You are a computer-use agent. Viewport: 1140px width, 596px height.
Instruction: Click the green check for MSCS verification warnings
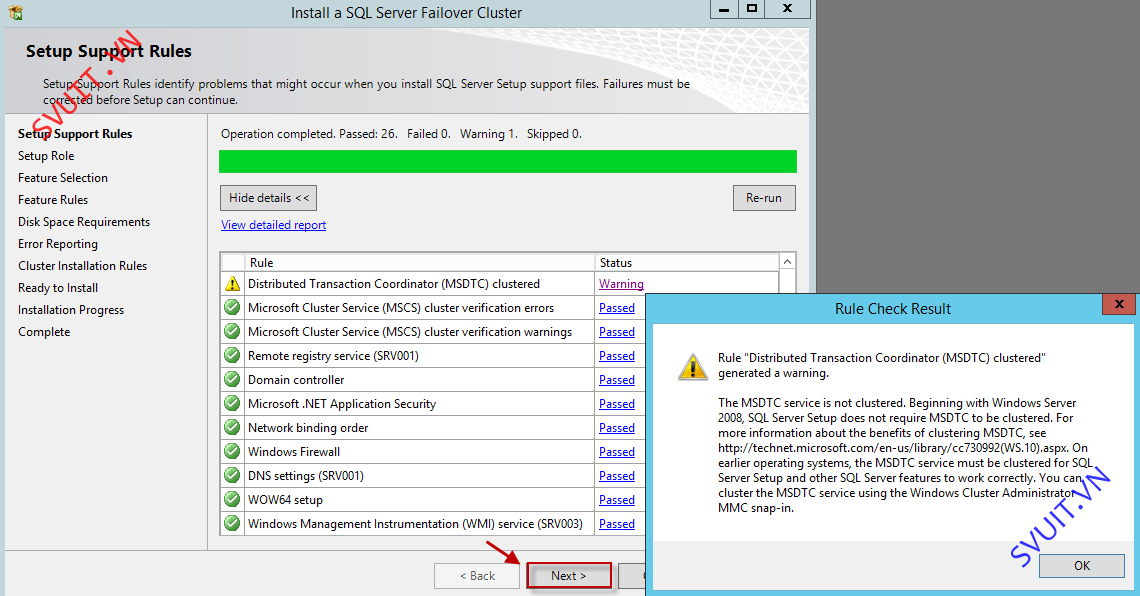(232, 331)
